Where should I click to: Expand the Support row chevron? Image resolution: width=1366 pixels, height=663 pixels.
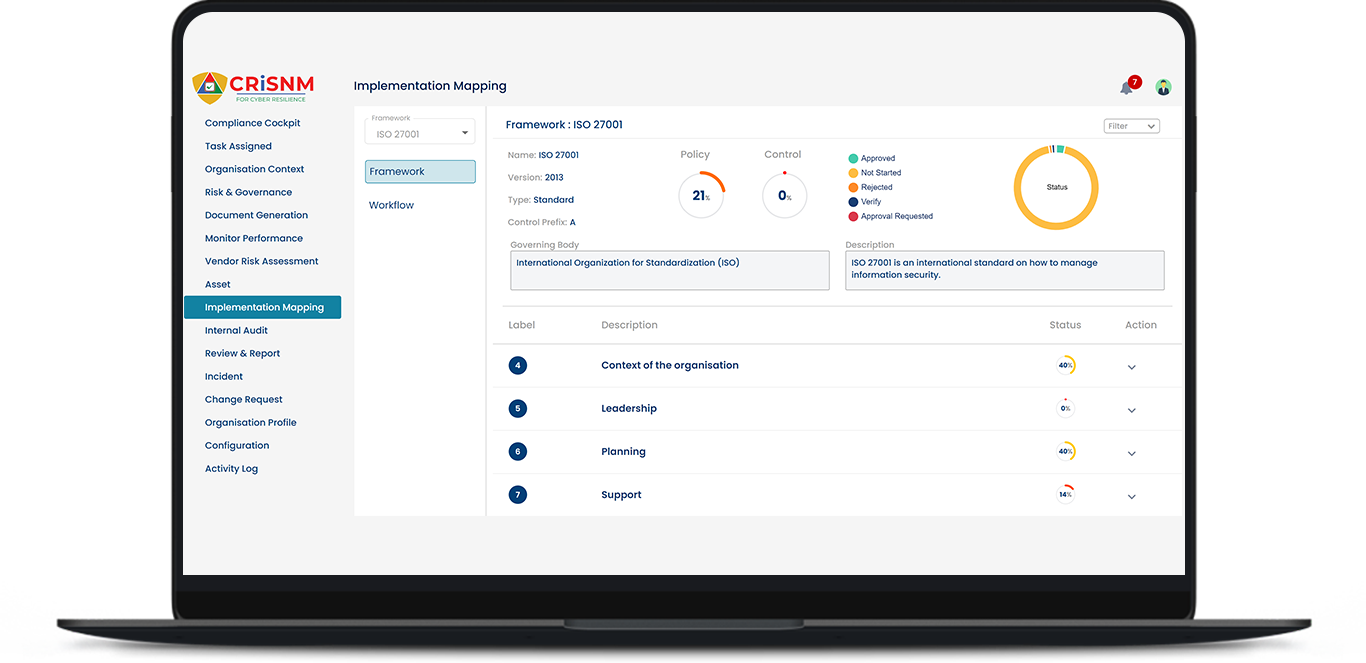tap(1132, 496)
